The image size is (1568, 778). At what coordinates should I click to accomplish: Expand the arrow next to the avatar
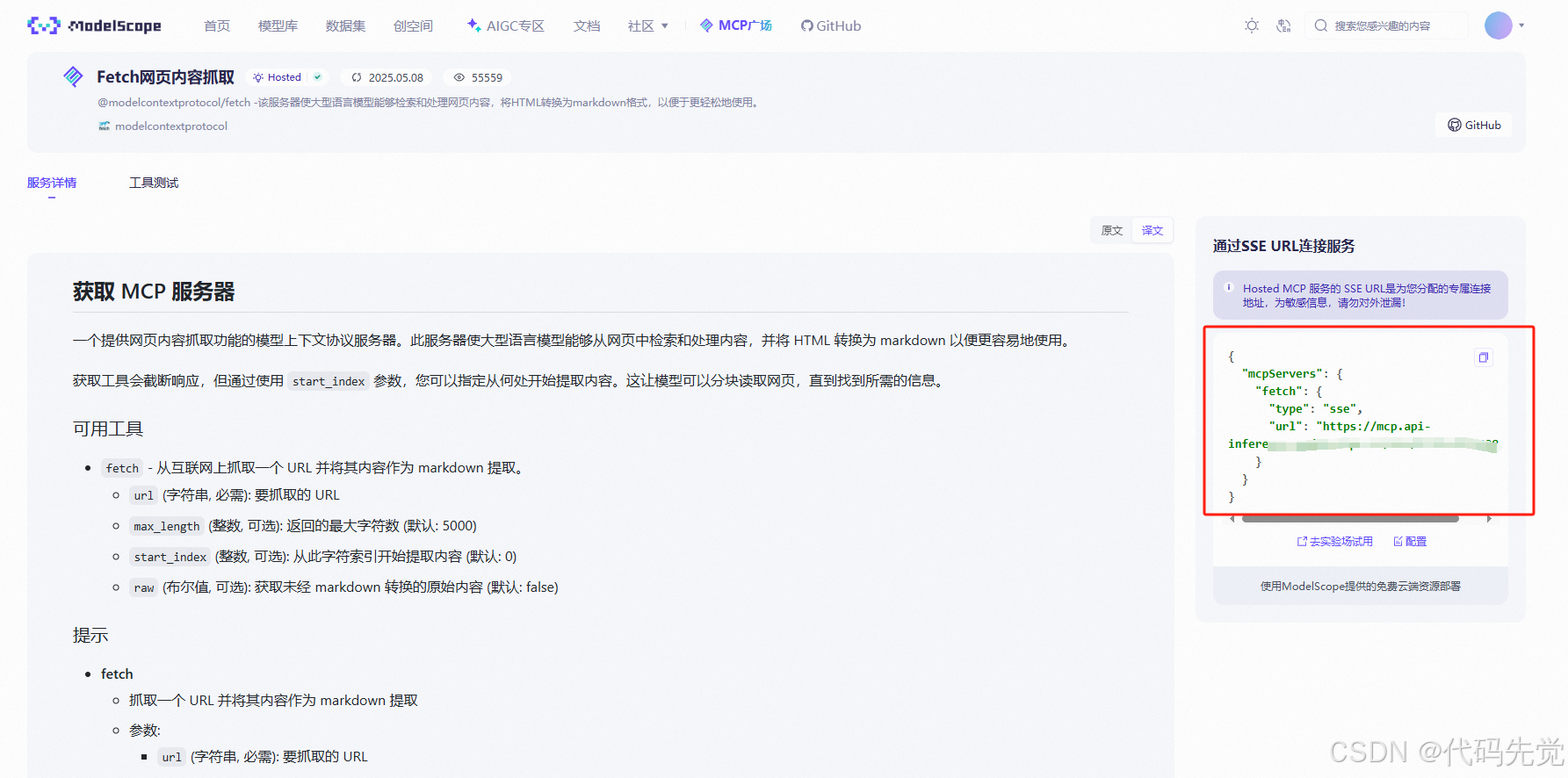[x=1521, y=25]
